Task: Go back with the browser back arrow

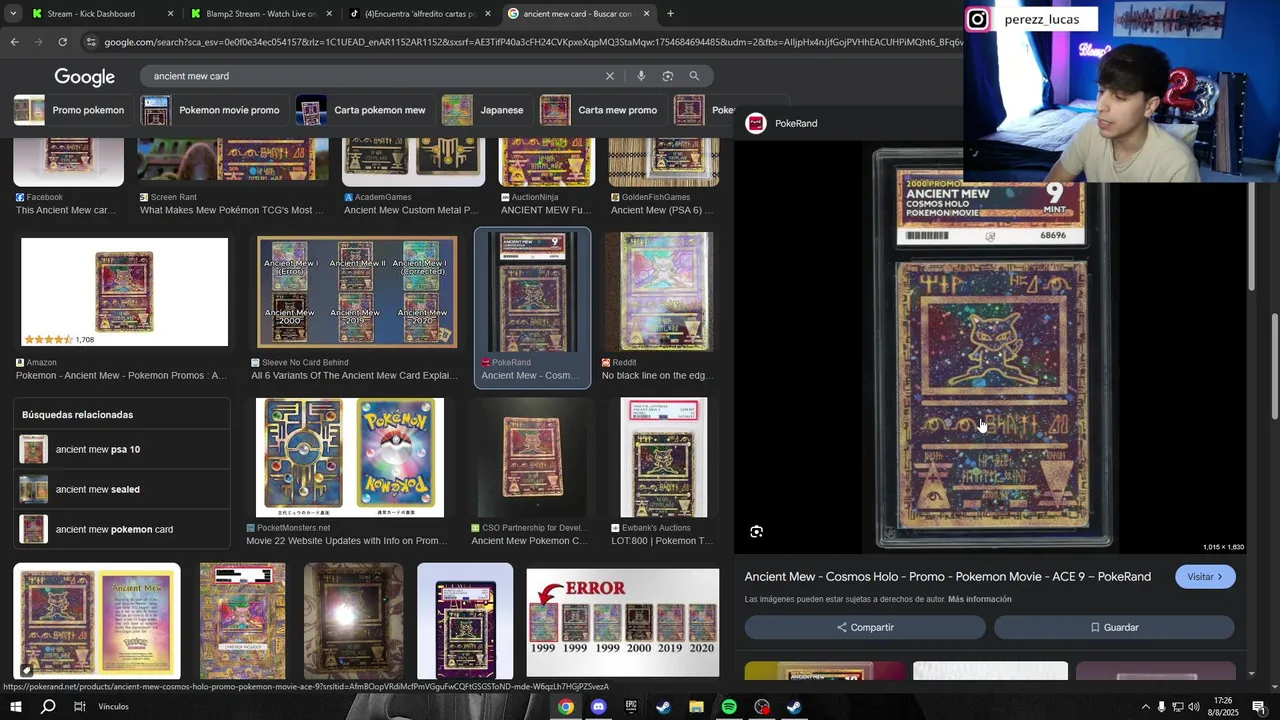Action: 14,42
